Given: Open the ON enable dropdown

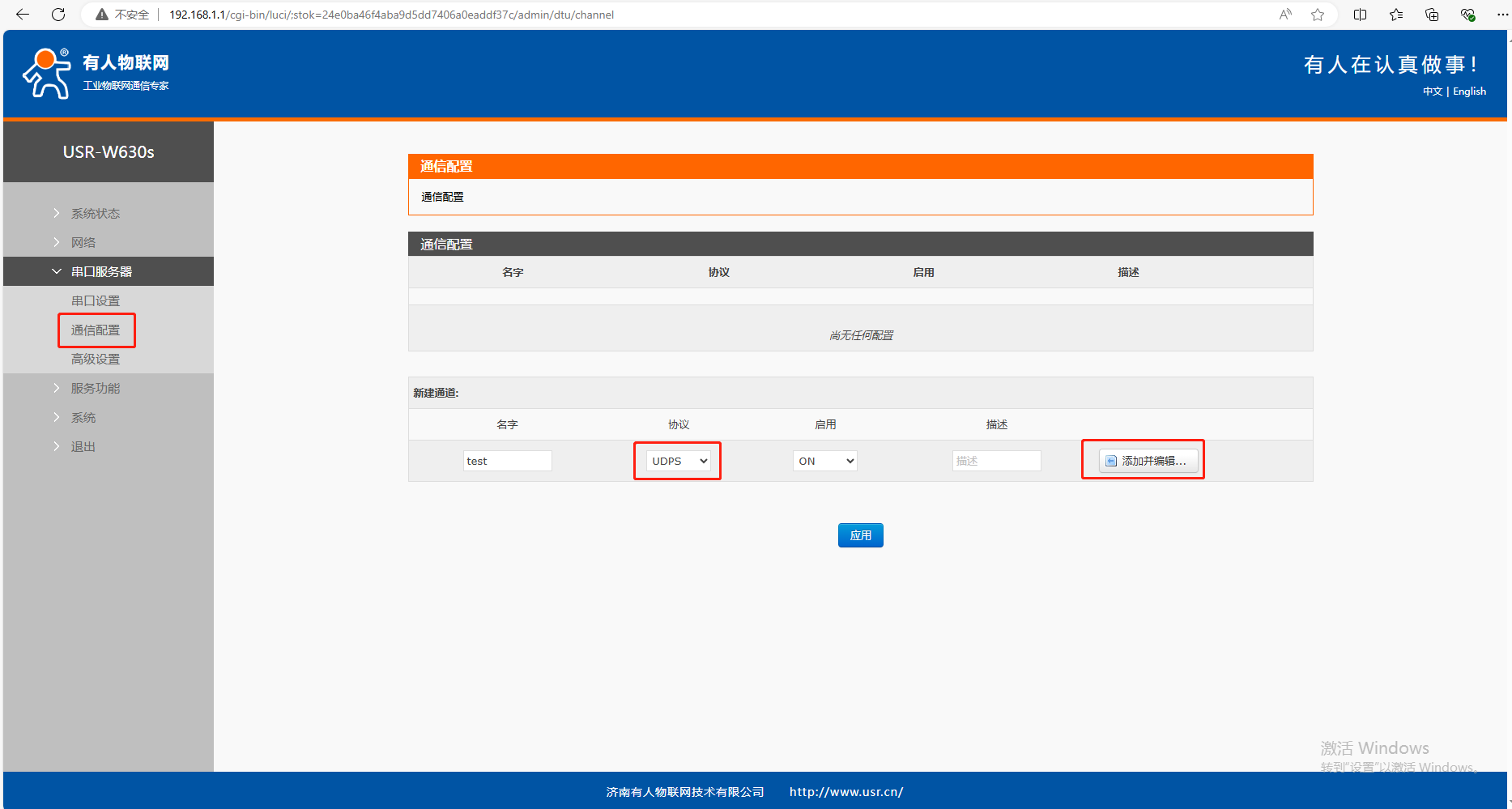Looking at the screenshot, I should point(824,461).
